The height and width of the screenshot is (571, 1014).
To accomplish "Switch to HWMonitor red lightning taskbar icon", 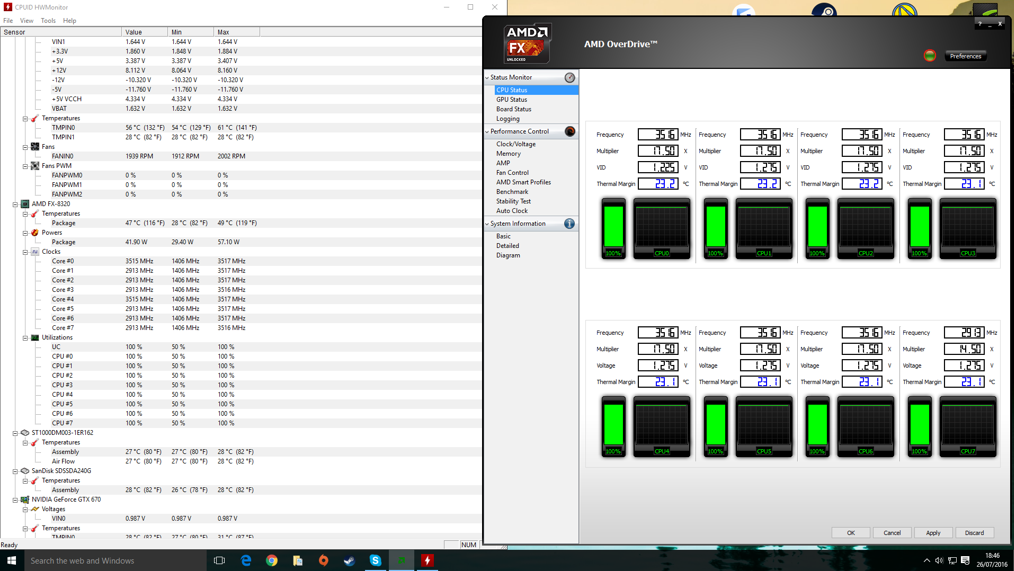I will coord(427,561).
